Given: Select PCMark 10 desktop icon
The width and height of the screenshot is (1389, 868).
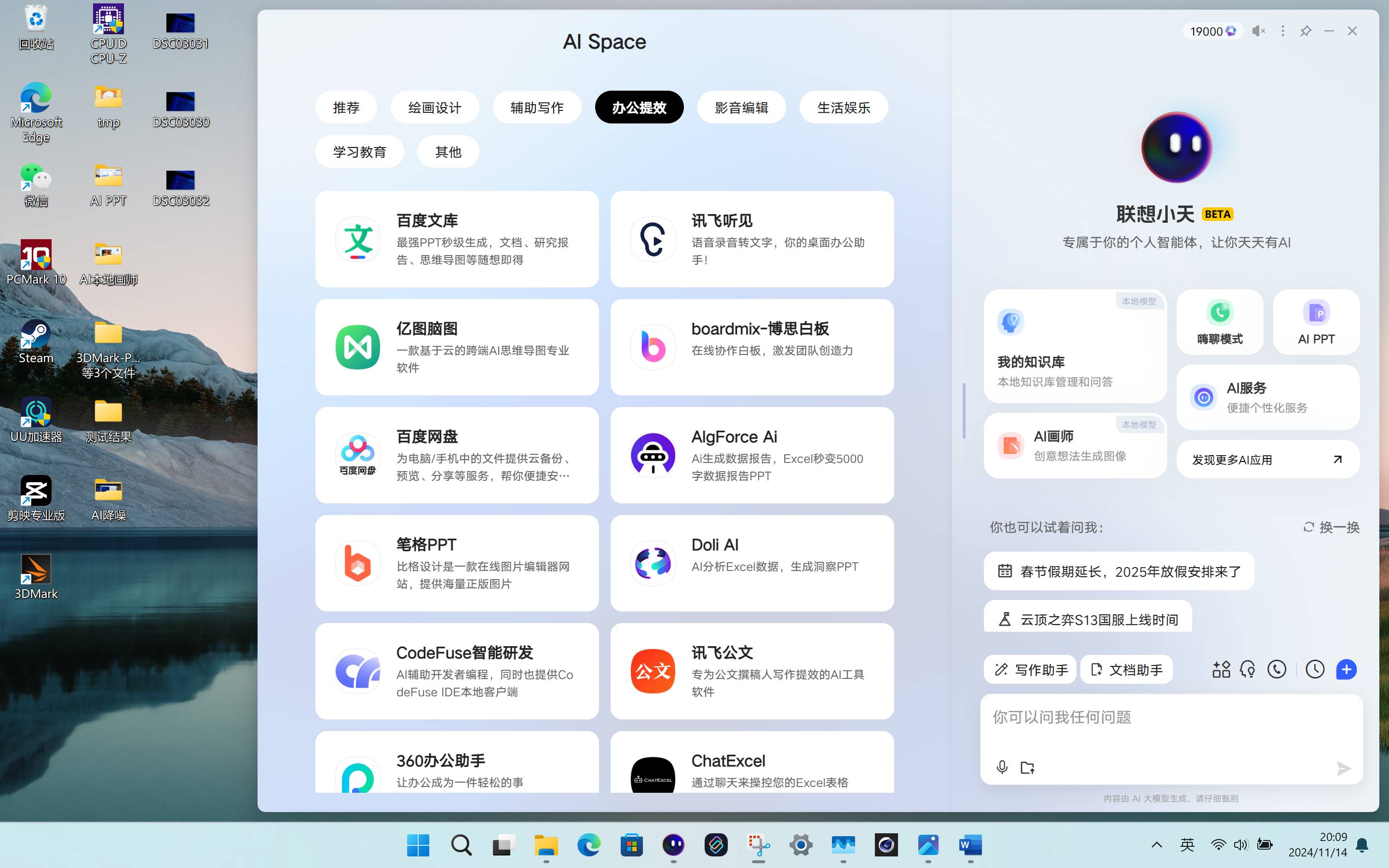Looking at the screenshot, I should click(x=36, y=263).
